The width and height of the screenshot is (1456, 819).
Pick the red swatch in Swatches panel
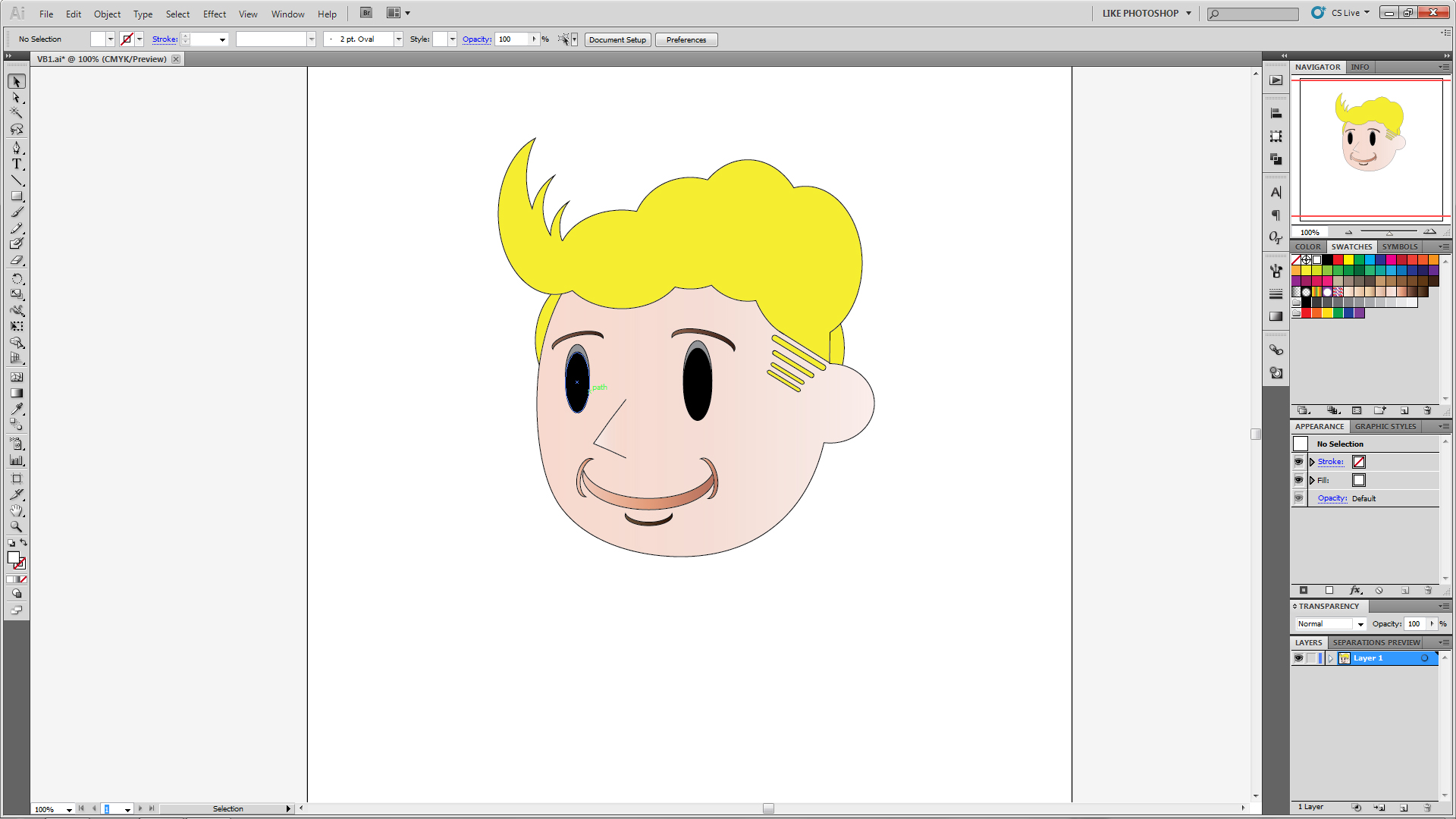[x=1338, y=260]
